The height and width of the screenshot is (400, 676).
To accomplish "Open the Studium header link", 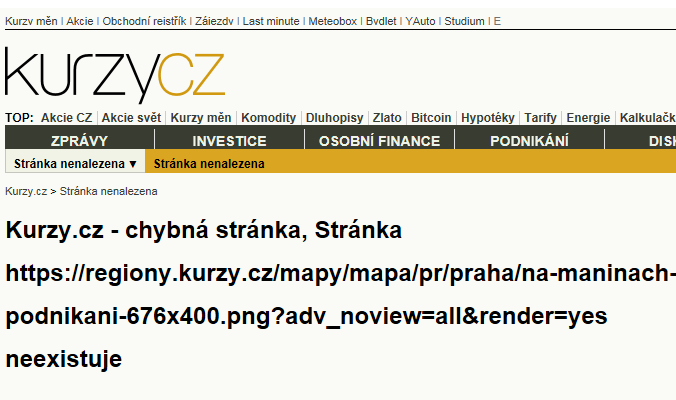I will [x=464, y=21].
